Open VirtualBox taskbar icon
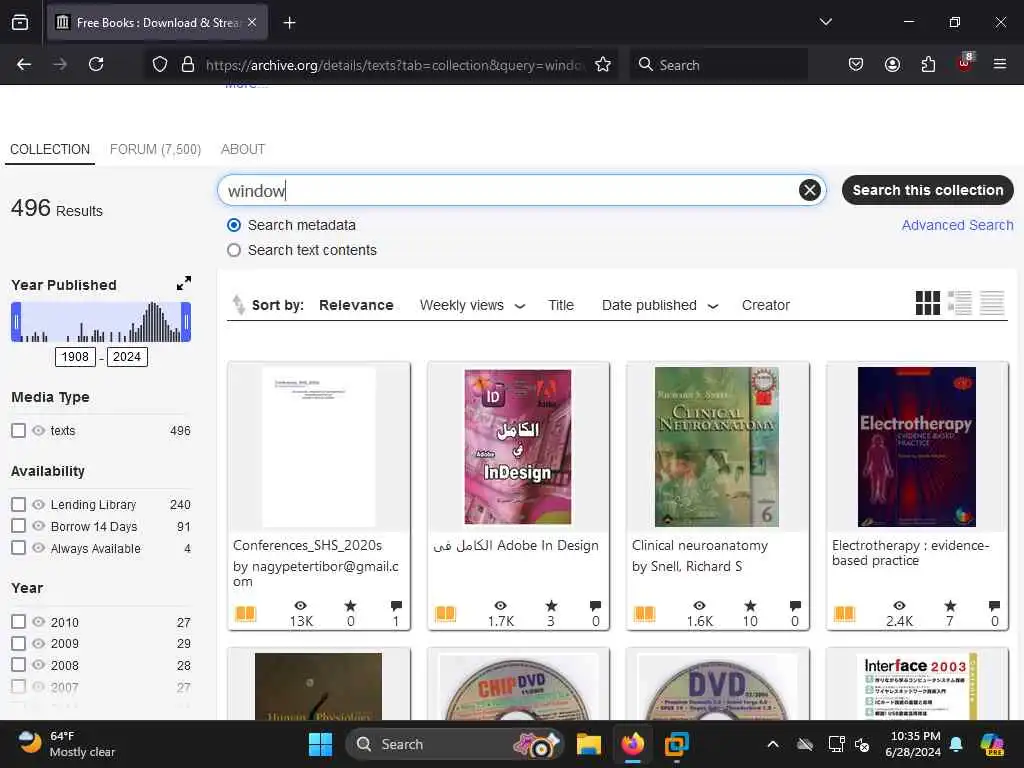The height and width of the screenshot is (768, 1024). [676, 744]
